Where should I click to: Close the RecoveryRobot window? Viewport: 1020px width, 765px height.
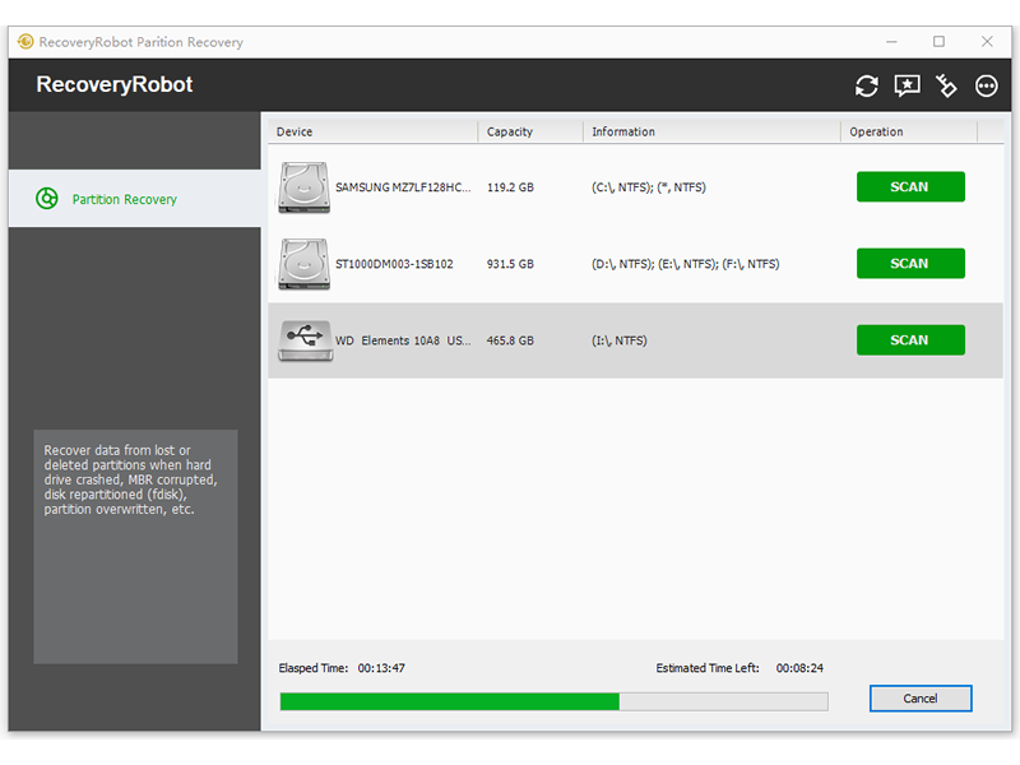987,42
